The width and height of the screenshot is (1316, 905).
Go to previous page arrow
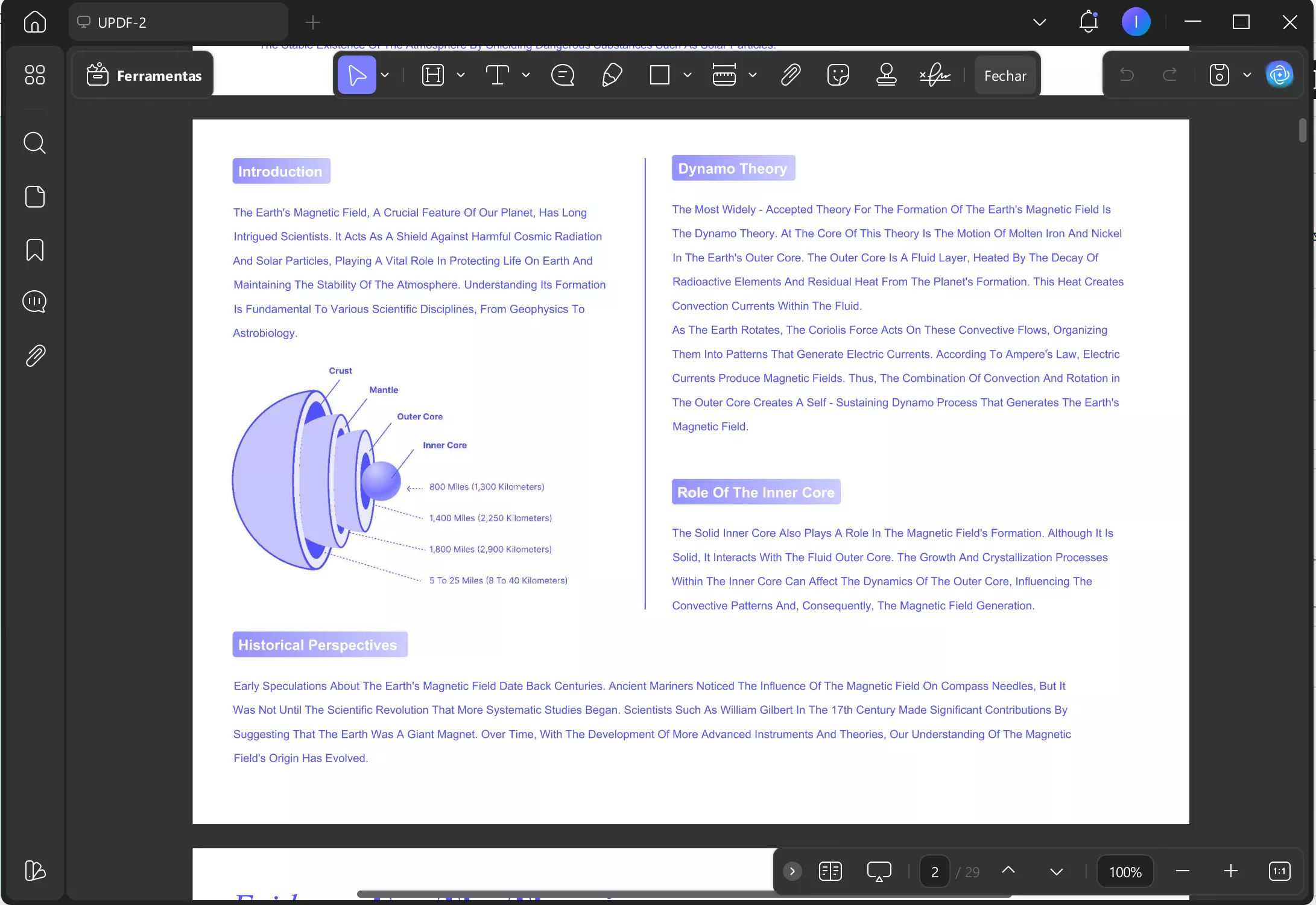(x=1008, y=870)
